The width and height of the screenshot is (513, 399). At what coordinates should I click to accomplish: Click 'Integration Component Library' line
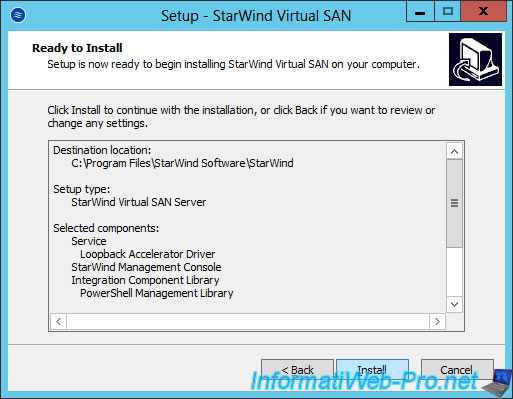coord(145,280)
